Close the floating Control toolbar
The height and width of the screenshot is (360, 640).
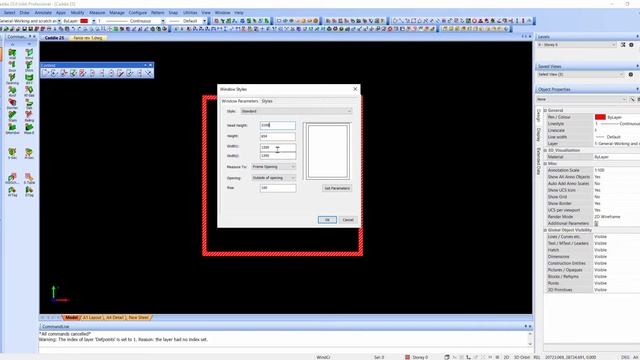point(151,65)
